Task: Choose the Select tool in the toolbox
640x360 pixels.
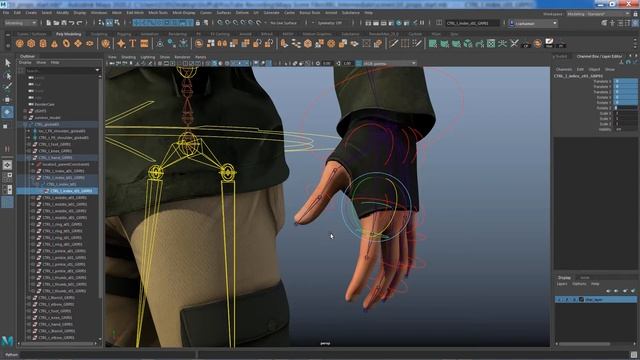Action: [7, 63]
